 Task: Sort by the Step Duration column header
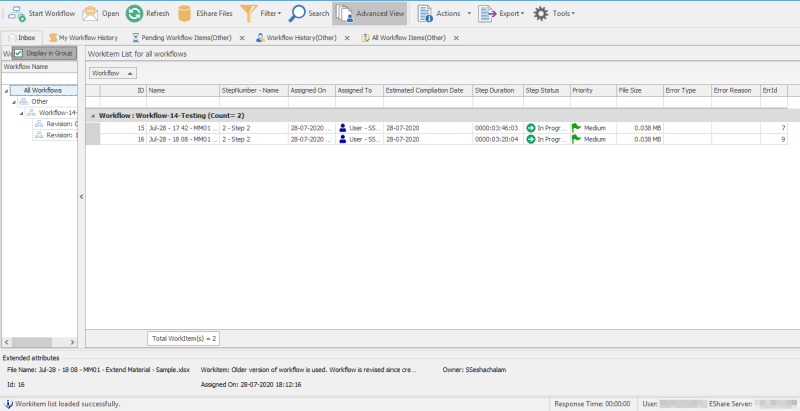[495, 90]
